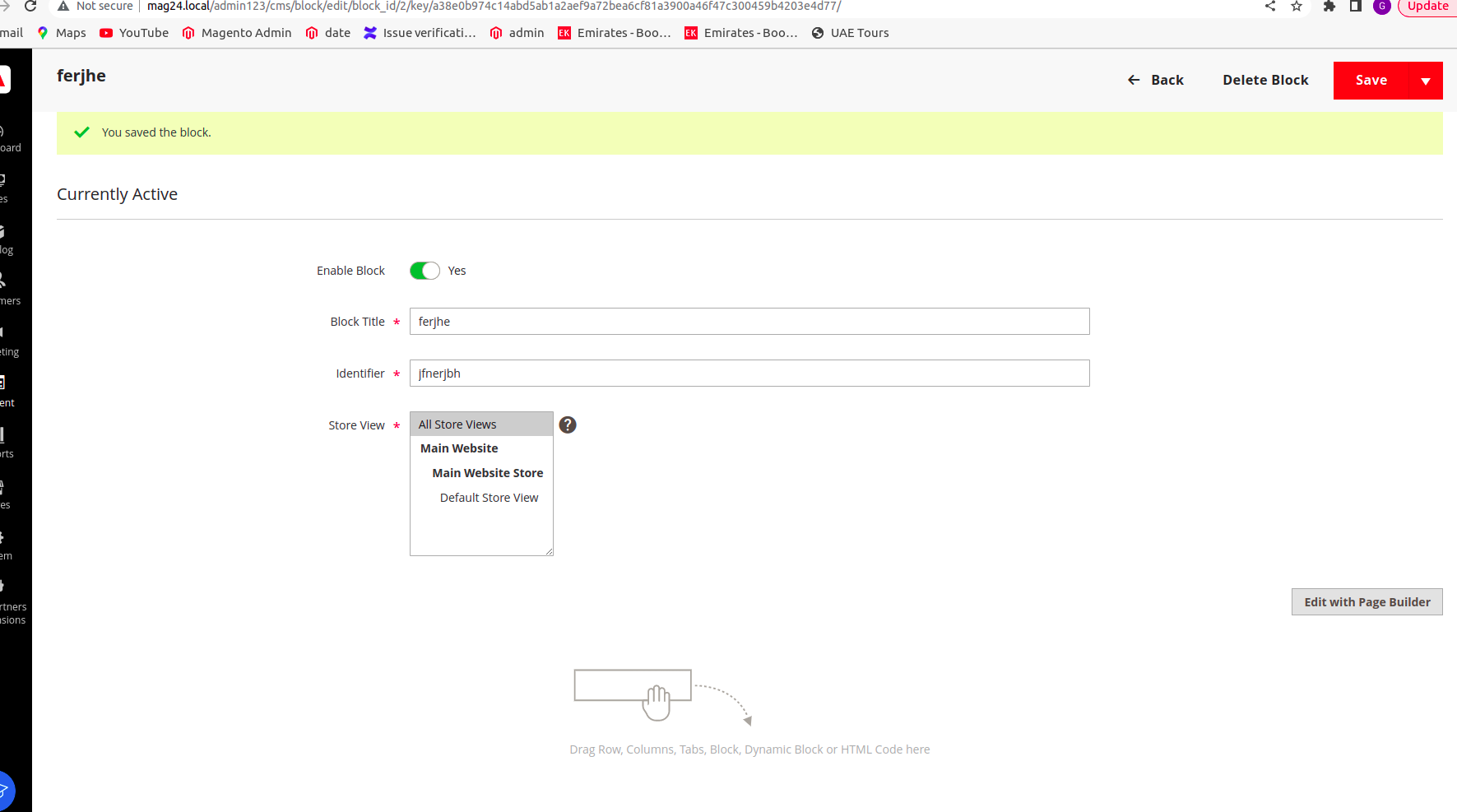Click inside the Identifier input field
The image size is (1457, 812).
coord(749,373)
